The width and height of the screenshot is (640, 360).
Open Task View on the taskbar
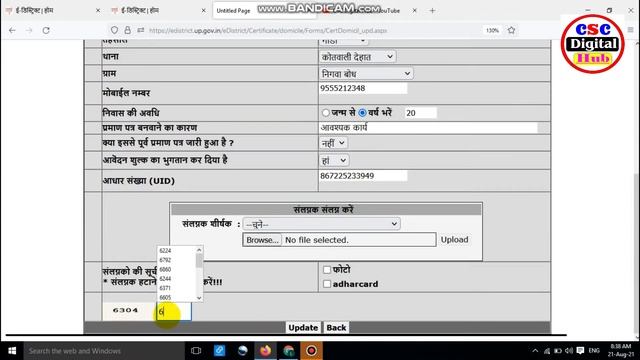click(x=196, y=351)
